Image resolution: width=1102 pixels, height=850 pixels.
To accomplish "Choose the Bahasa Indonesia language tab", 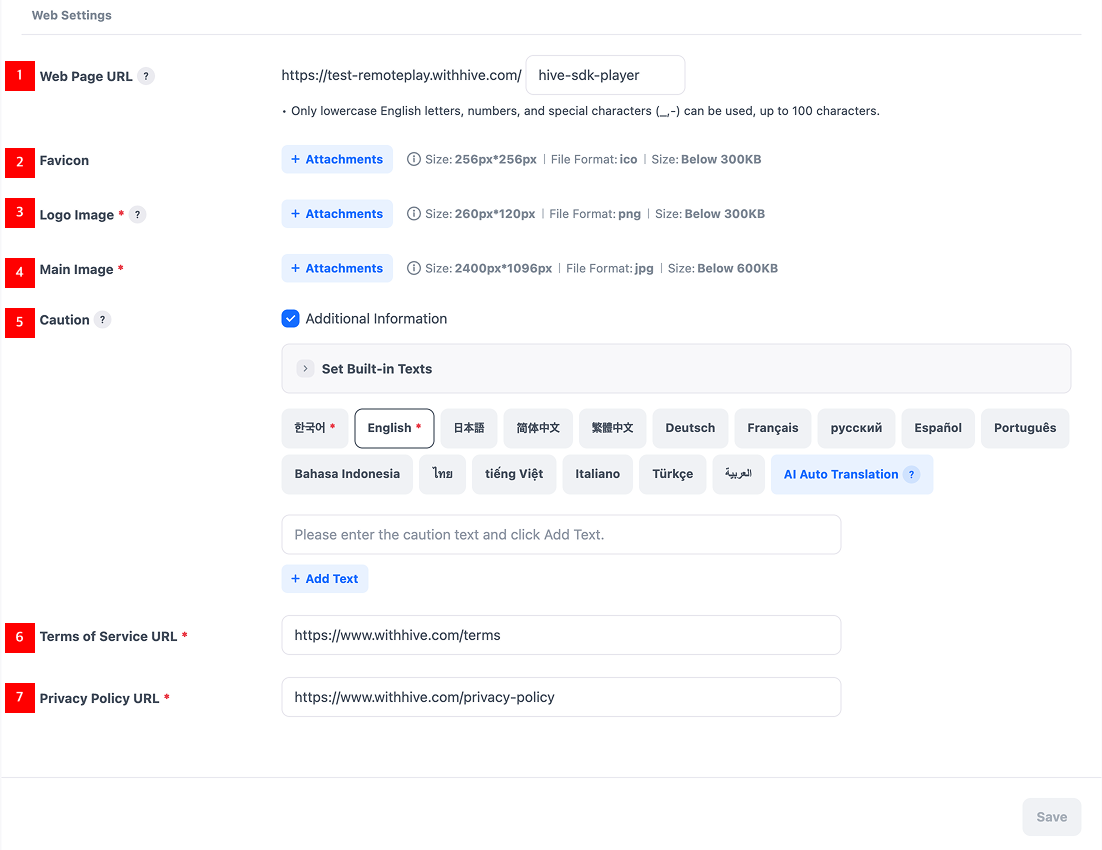I will coord(347,474).
